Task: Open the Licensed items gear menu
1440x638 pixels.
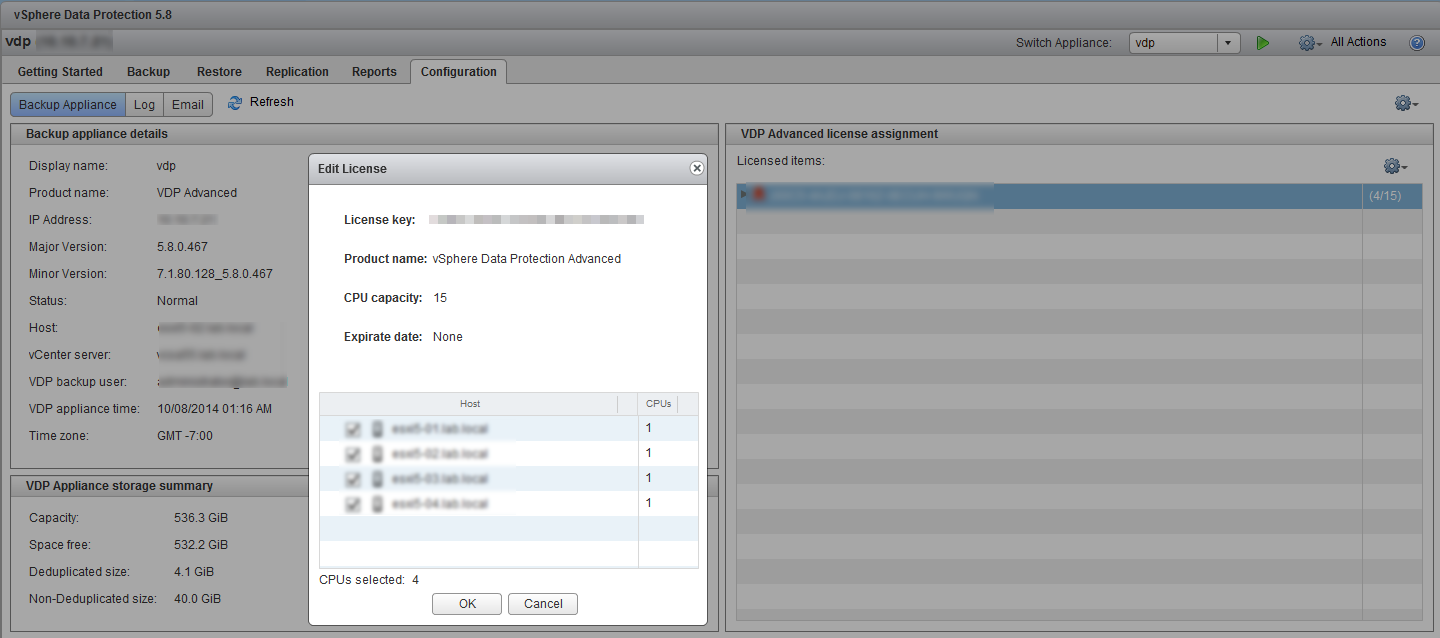Action: (1395, 166)
